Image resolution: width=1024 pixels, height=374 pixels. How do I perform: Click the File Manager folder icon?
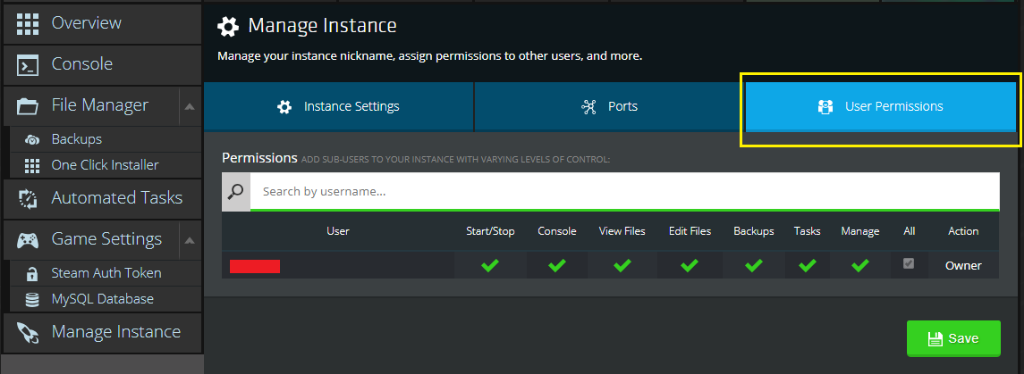[28, 106]
